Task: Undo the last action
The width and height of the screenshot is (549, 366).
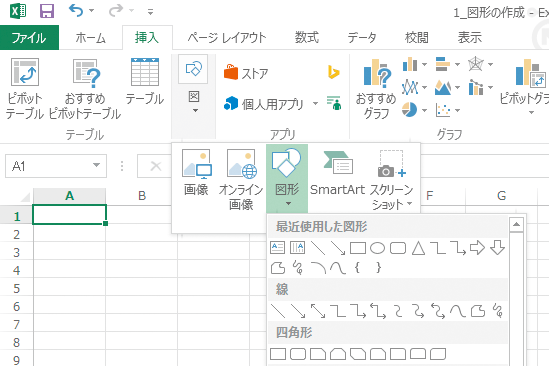Action: tap(76, 11)
